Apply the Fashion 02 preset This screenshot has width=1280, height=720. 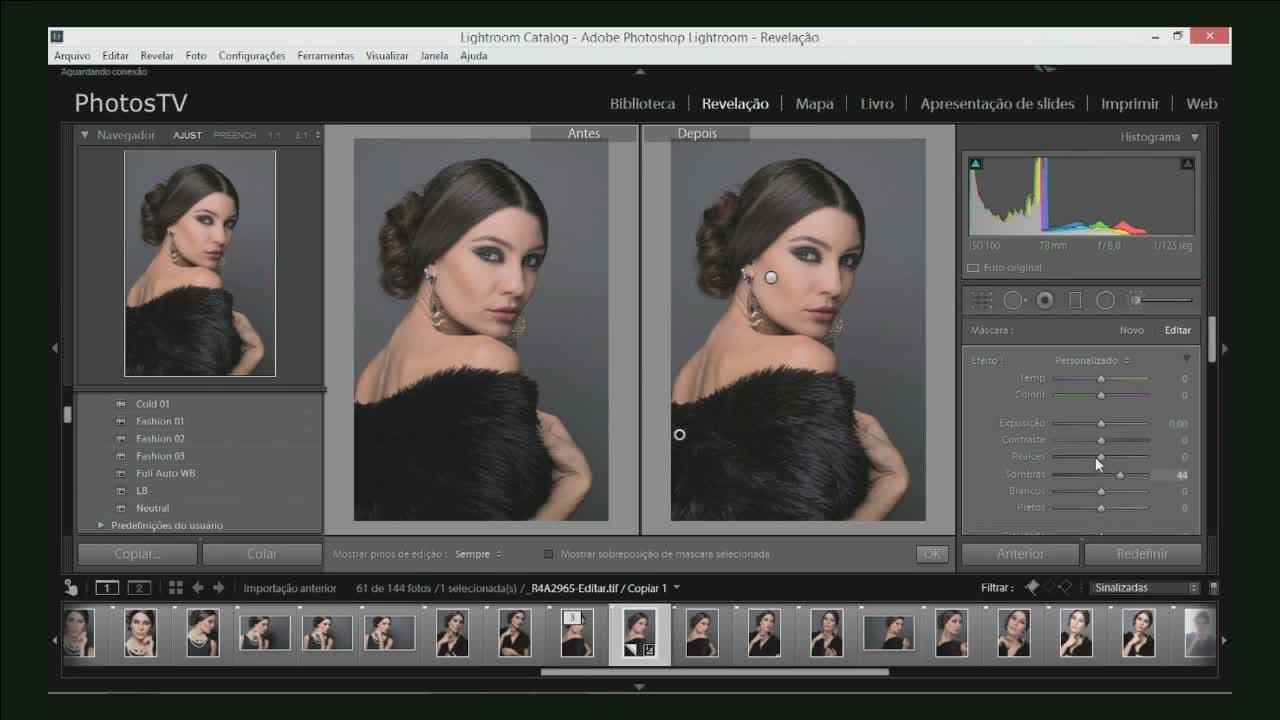tap(160, 439)
